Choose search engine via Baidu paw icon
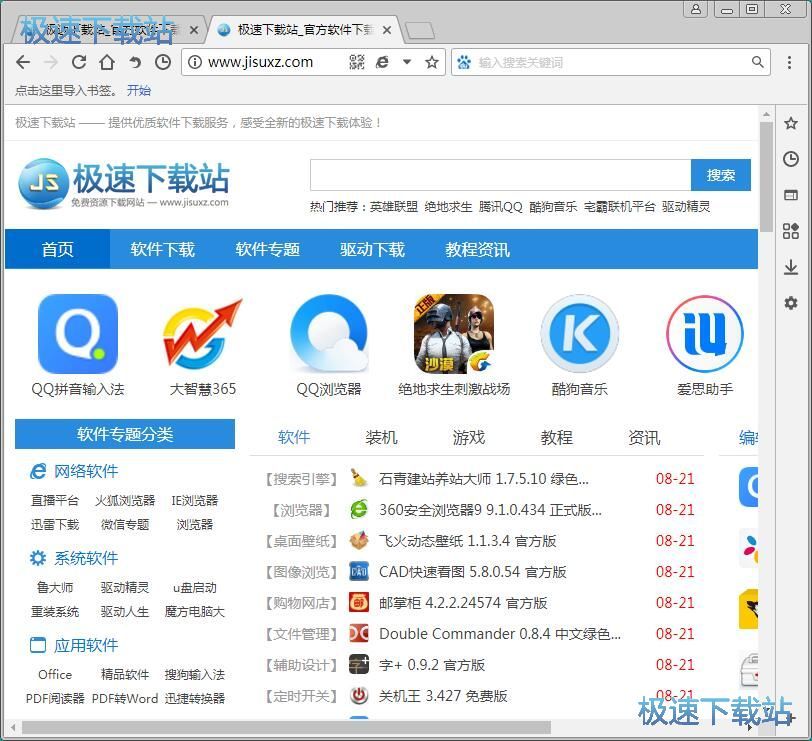 point(464,62)
